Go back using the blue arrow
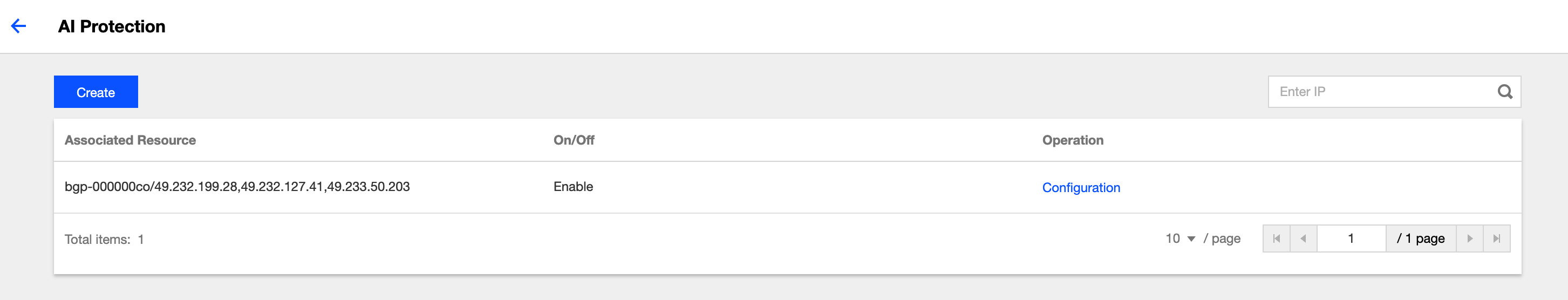 [19, 26]
